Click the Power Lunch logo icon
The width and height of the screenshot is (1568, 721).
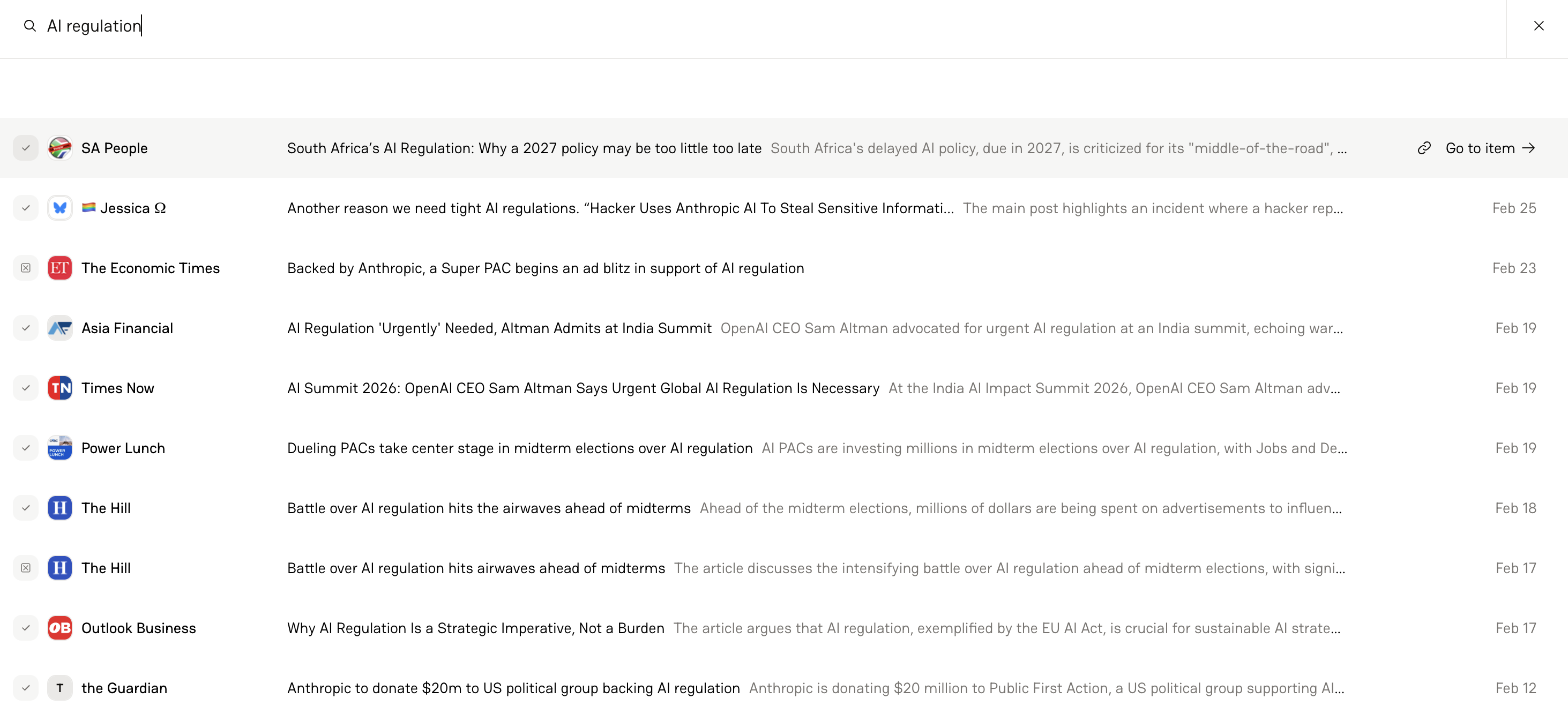click(59, 448)
